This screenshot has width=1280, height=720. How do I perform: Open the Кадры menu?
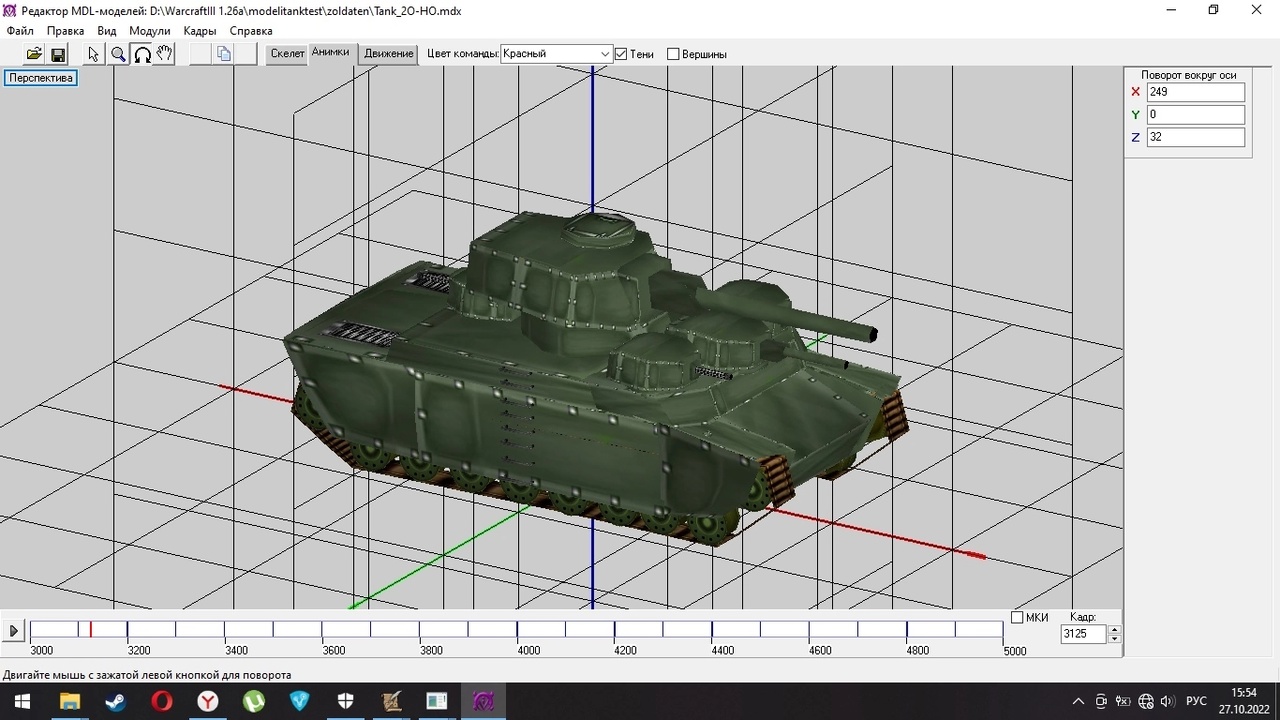pyautogui.click(x=200, y=31)
